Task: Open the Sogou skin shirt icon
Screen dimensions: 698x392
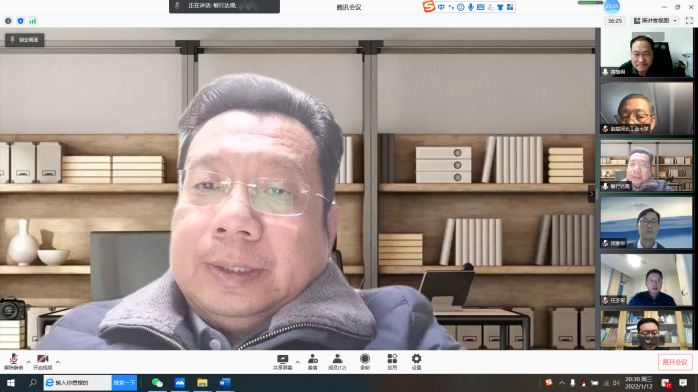Action: (500, 7)
